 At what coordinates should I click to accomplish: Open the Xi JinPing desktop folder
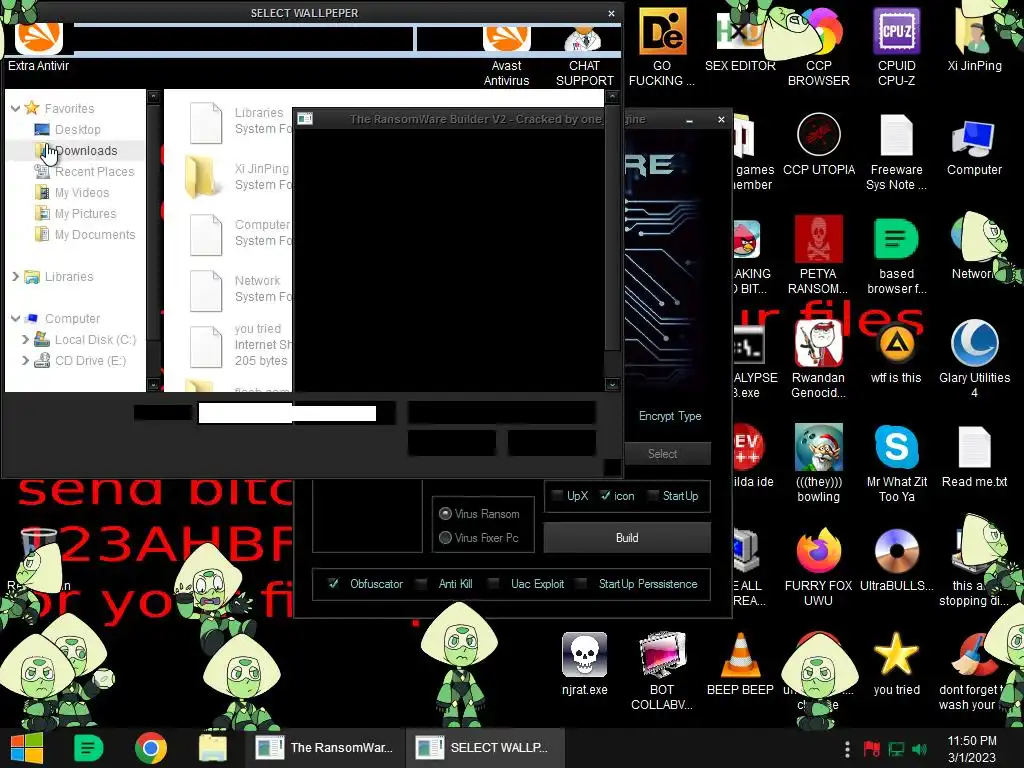click(x=974, y=39)
